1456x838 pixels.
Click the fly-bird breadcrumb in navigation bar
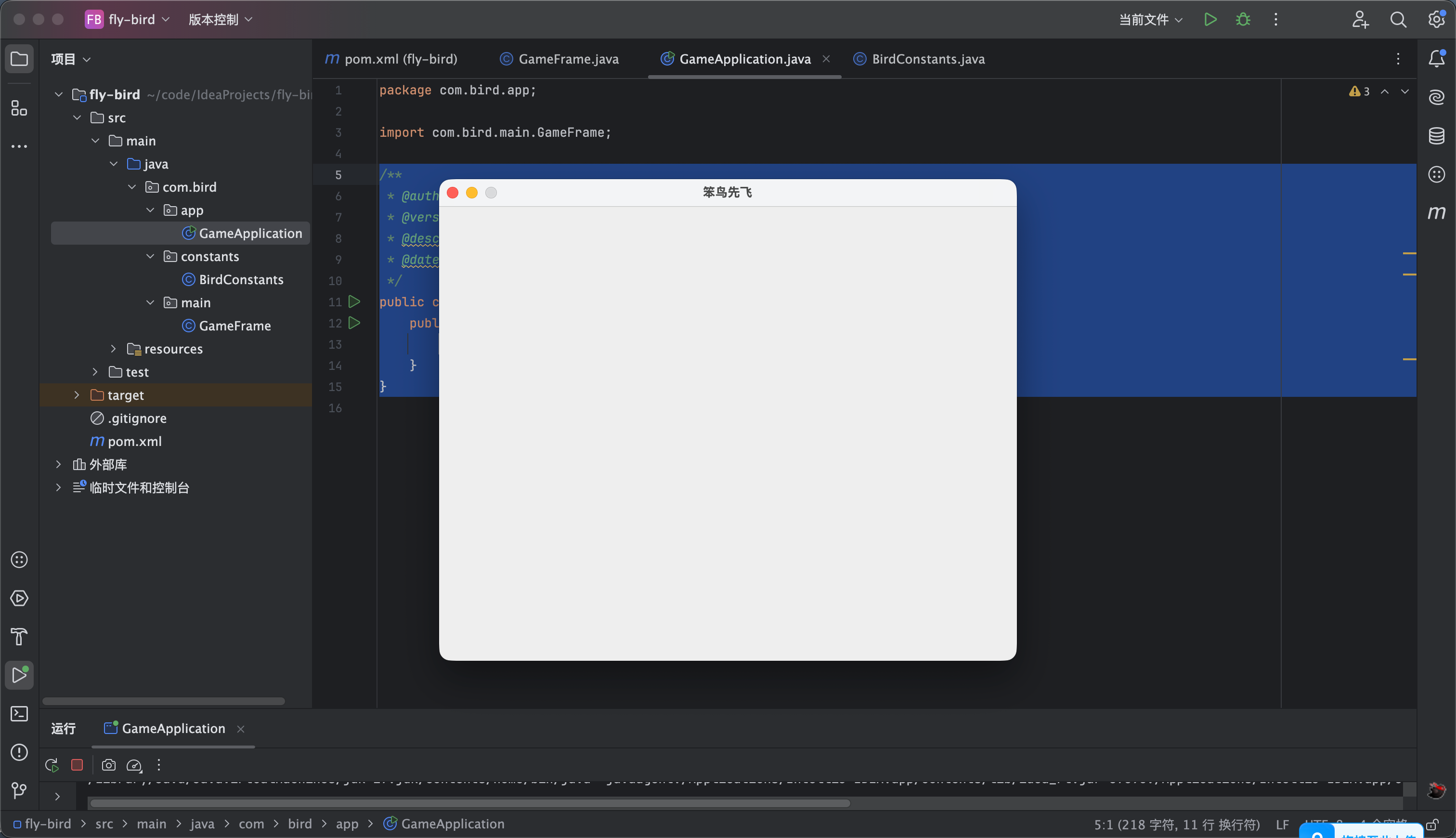[x=42, y=824]
